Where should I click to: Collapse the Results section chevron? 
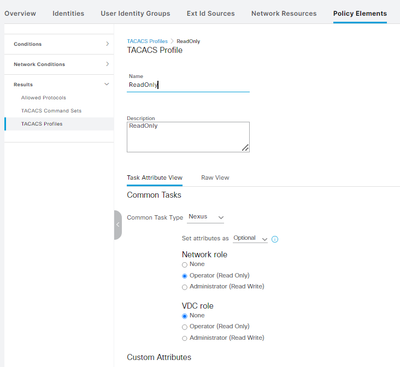coord(107,84)
